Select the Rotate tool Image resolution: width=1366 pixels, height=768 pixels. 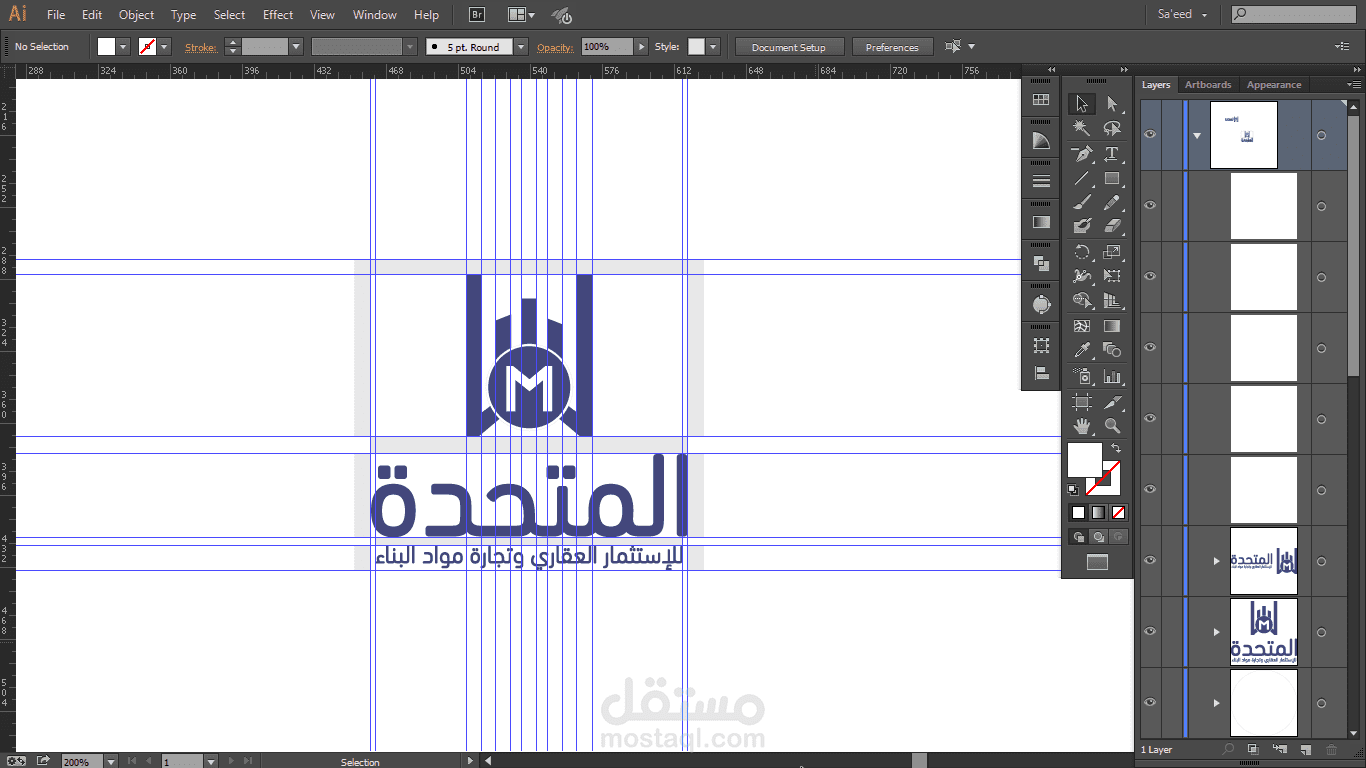[x=1081, y=252]
